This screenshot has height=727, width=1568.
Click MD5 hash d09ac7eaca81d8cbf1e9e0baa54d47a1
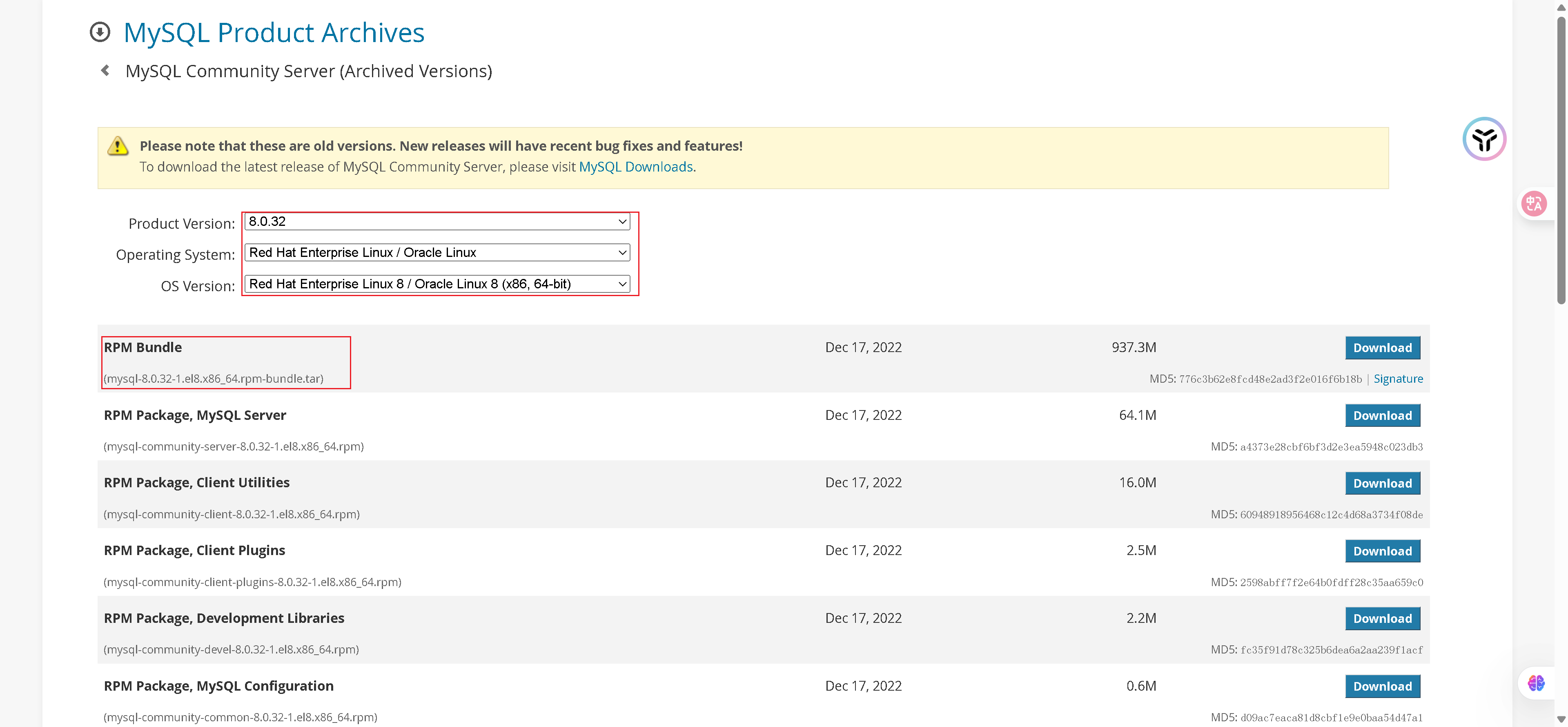tap(1331, 718)
